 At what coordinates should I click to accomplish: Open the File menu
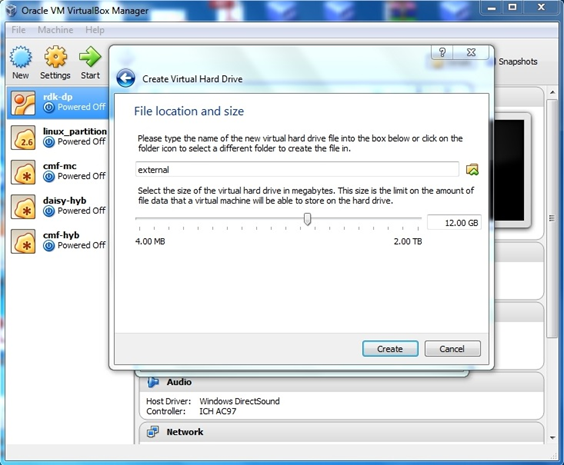18,30
